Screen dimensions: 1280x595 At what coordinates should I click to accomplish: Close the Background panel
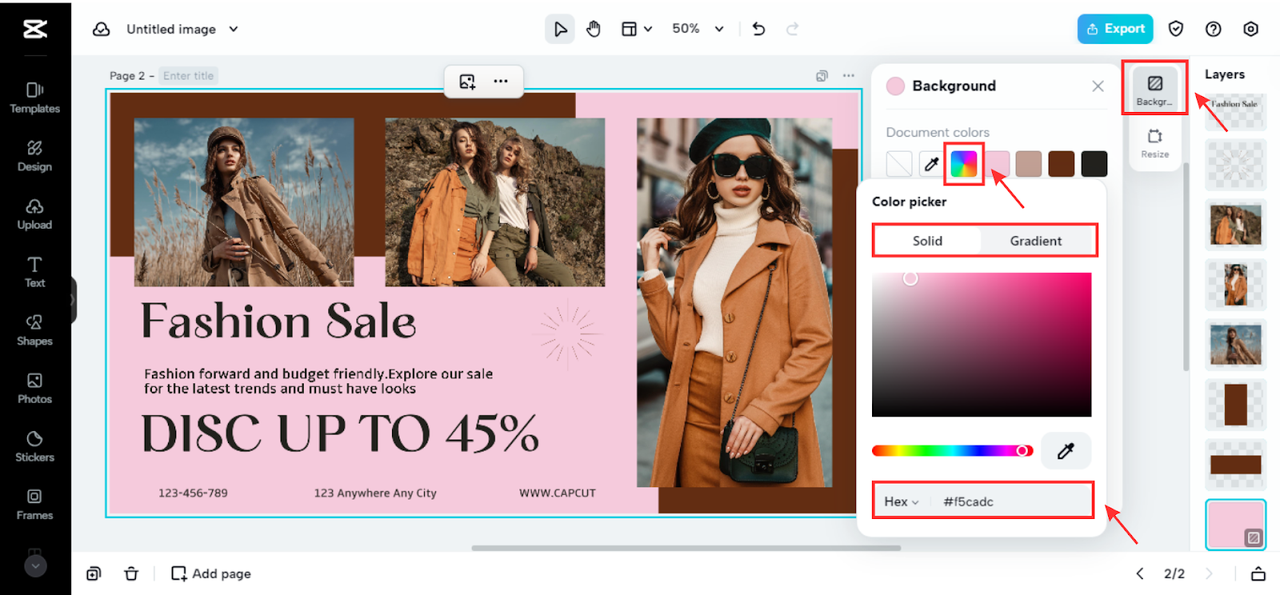point(1098,86)
